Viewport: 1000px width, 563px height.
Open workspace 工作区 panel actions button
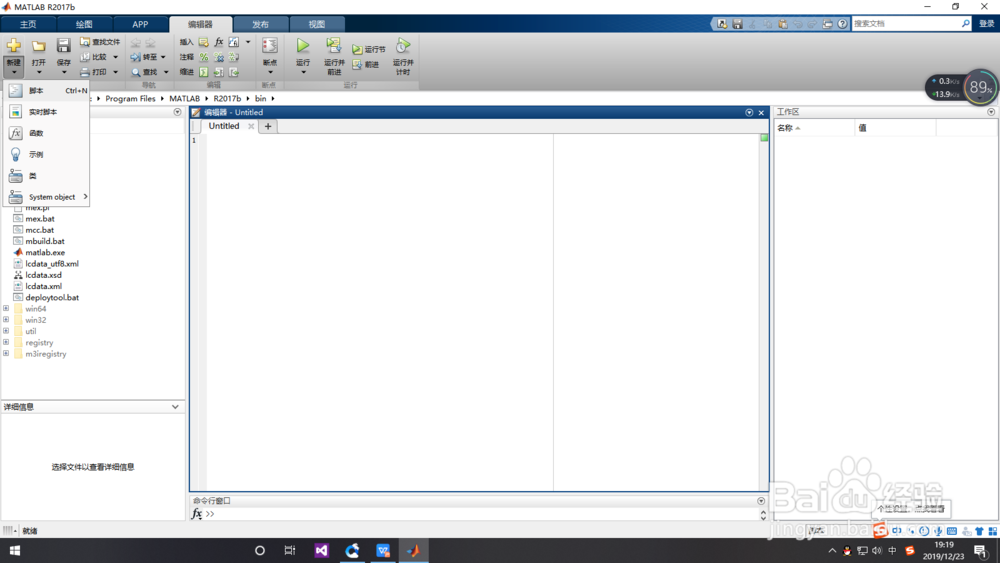[x=991, y=112]
